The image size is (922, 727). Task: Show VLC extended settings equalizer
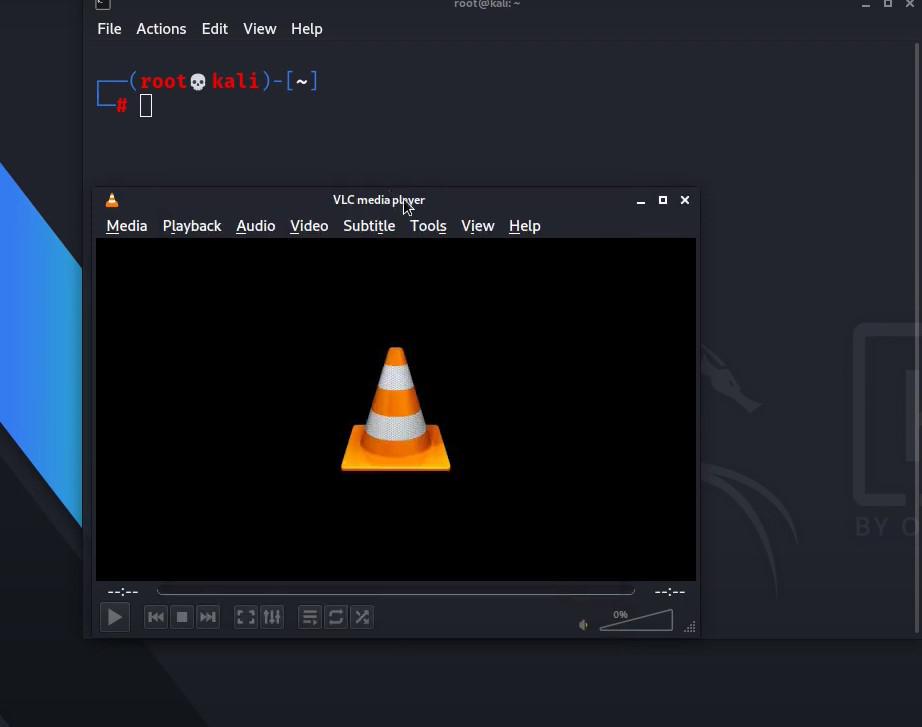pyautogui.click(x=272, y=617)
